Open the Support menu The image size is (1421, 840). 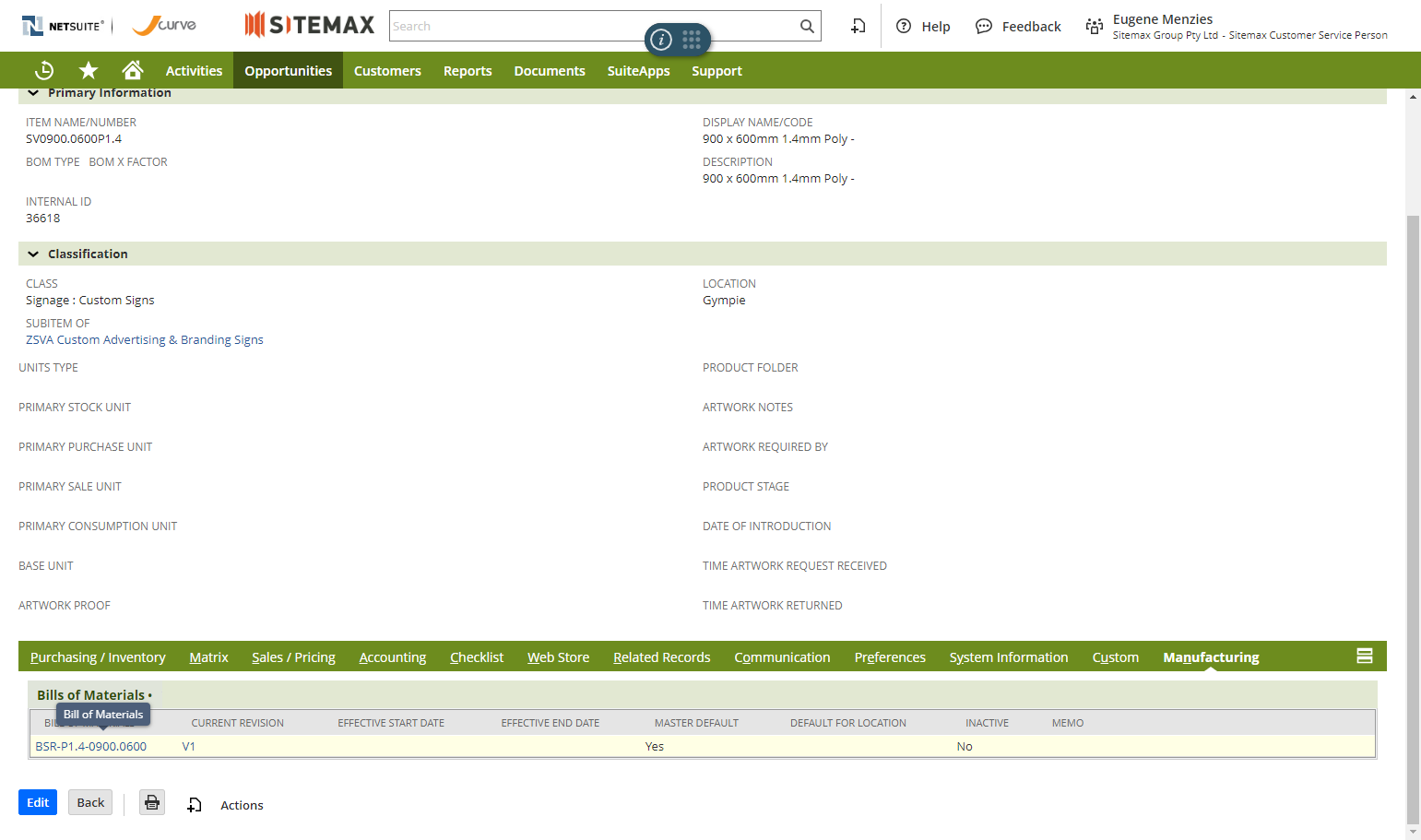pos(716,70)
